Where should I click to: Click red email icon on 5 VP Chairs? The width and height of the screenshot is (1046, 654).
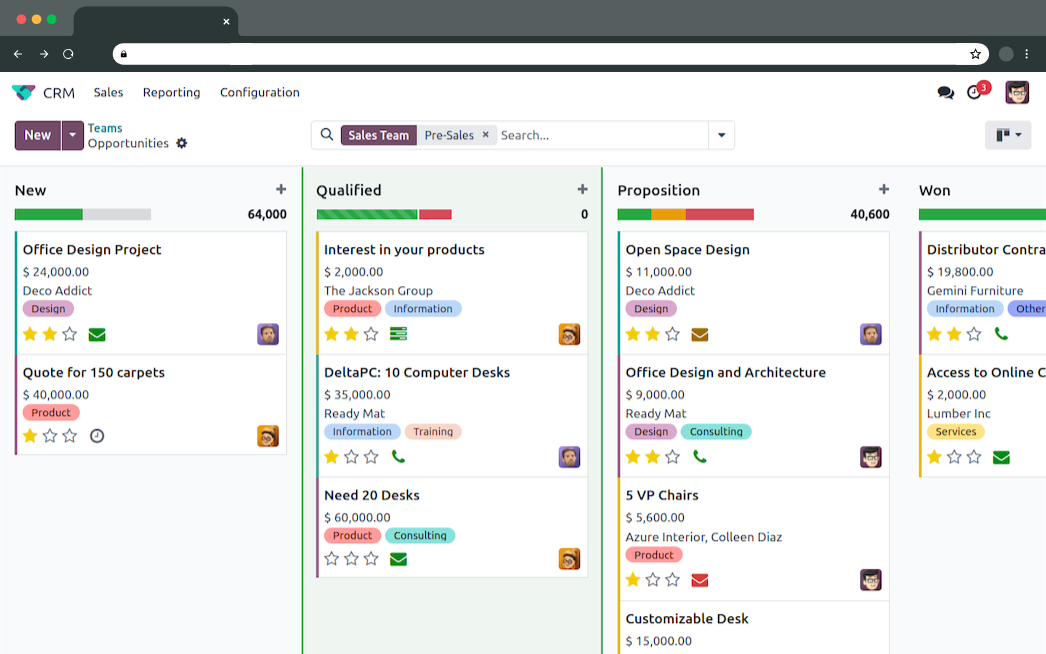pos(700,580)
